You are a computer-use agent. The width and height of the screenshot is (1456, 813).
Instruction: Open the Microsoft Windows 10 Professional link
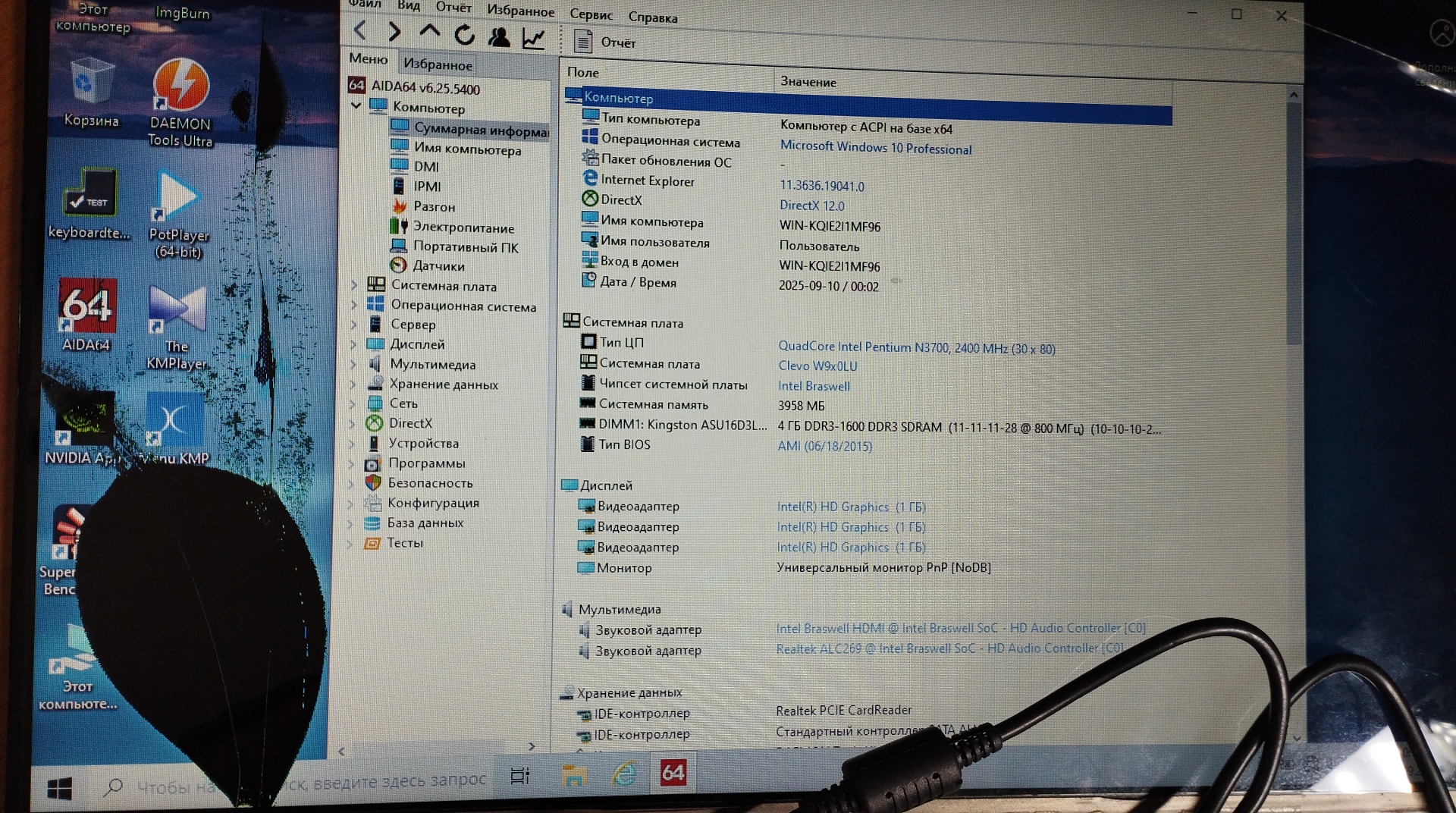coord(875,148)
